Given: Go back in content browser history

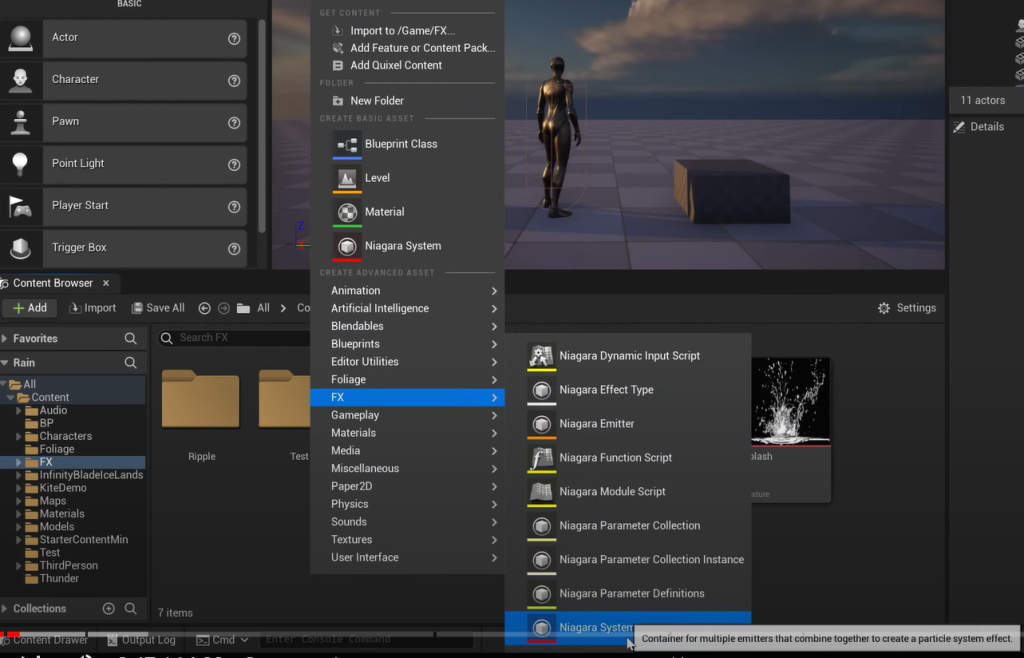Looking at the screenshot, I should (204, 308).
